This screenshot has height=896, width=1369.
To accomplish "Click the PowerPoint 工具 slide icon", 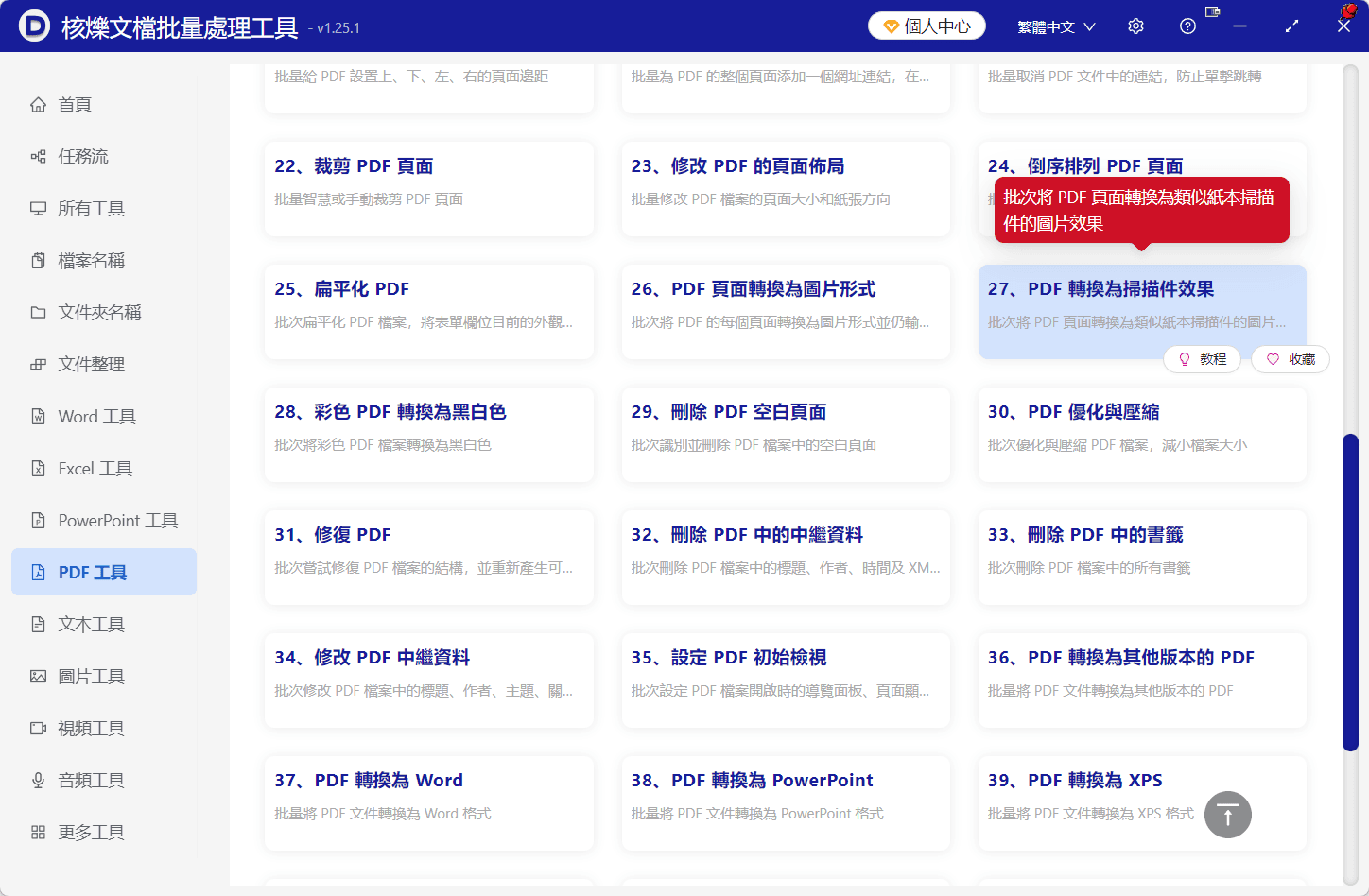I will click(38, 521).
